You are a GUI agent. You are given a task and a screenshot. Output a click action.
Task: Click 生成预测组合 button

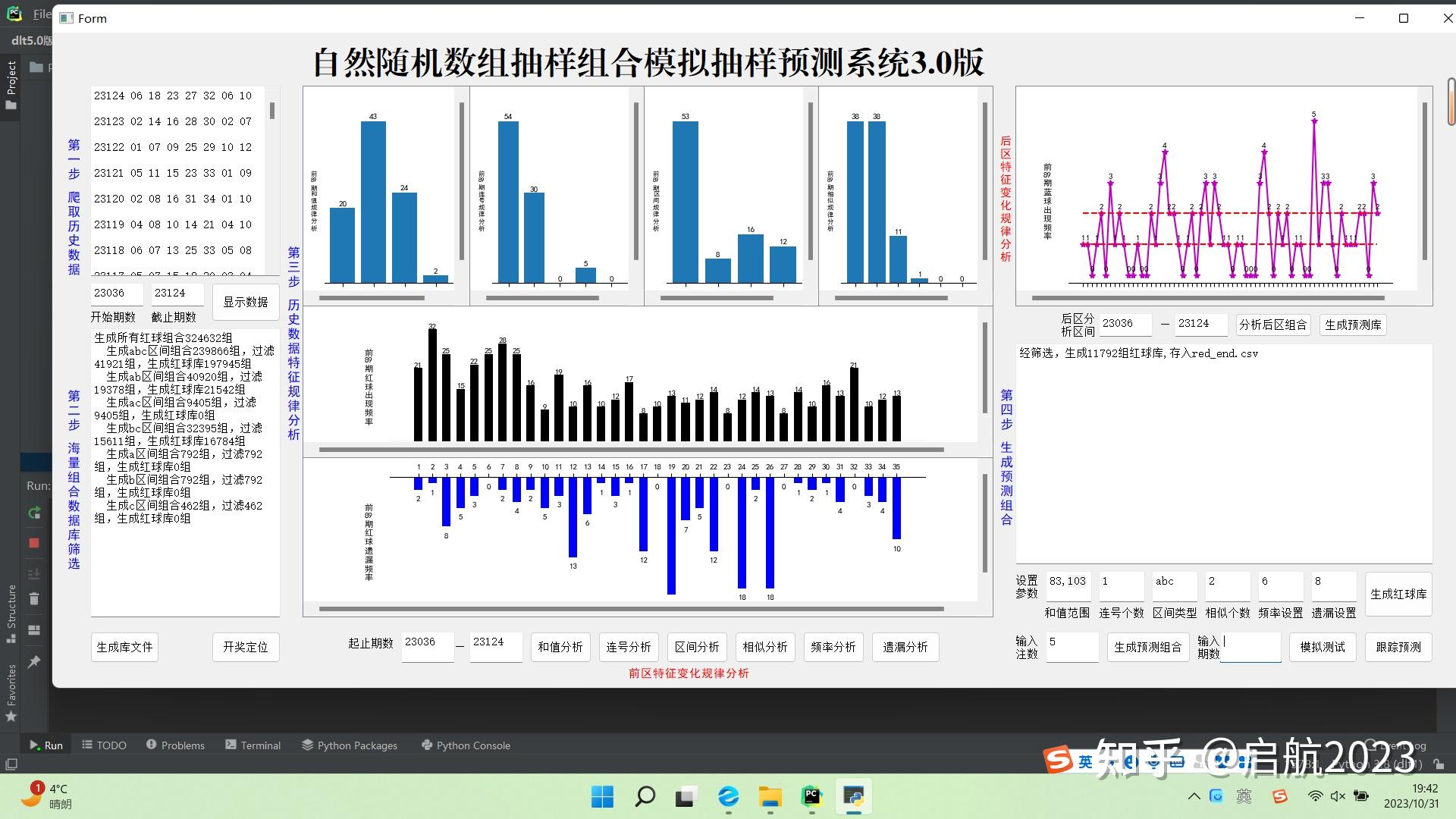(x=1148, y=647)
